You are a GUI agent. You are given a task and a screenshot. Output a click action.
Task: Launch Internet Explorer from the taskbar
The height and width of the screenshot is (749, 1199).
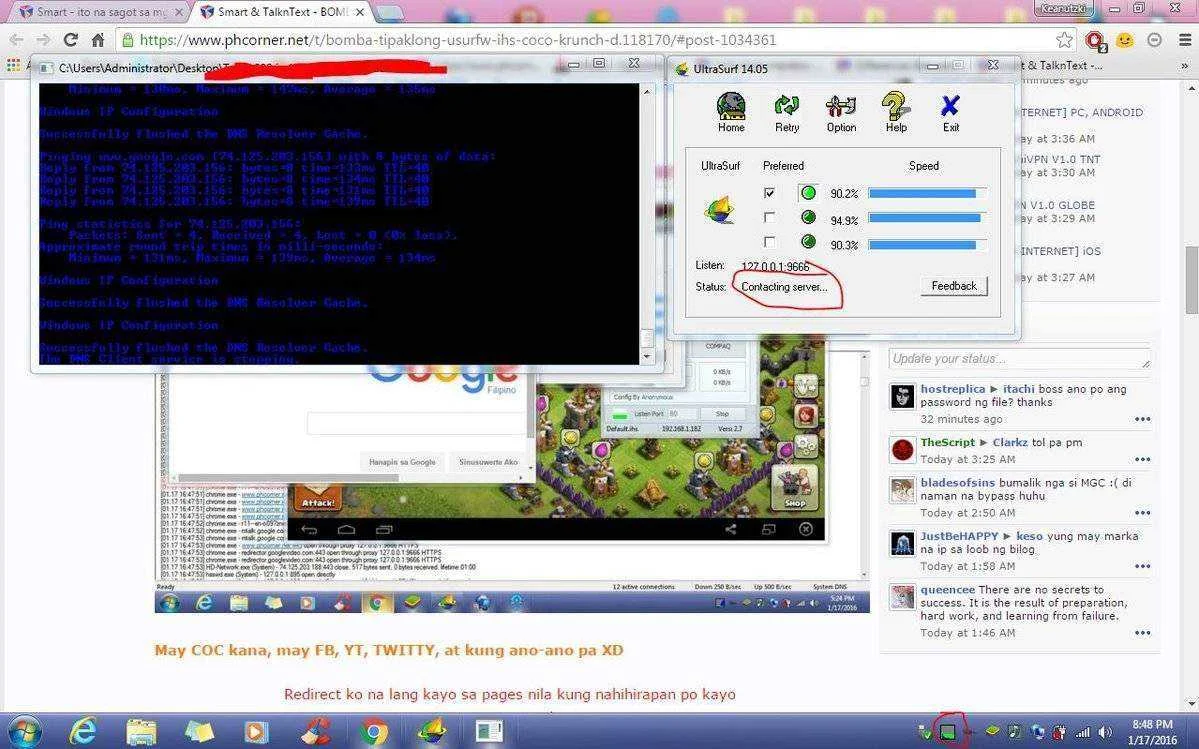83,732
